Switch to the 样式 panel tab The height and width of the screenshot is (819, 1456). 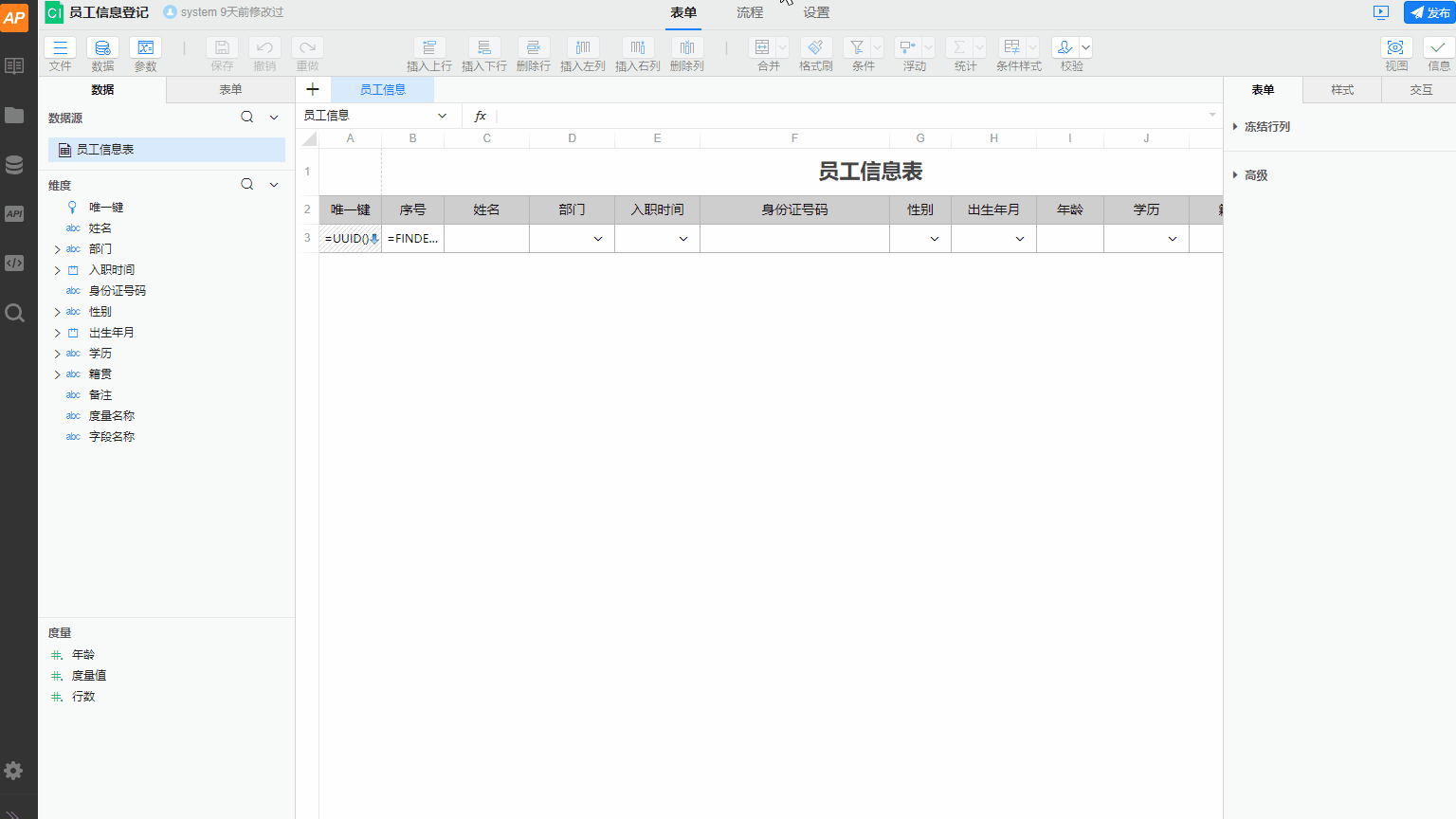[1342, 89]
